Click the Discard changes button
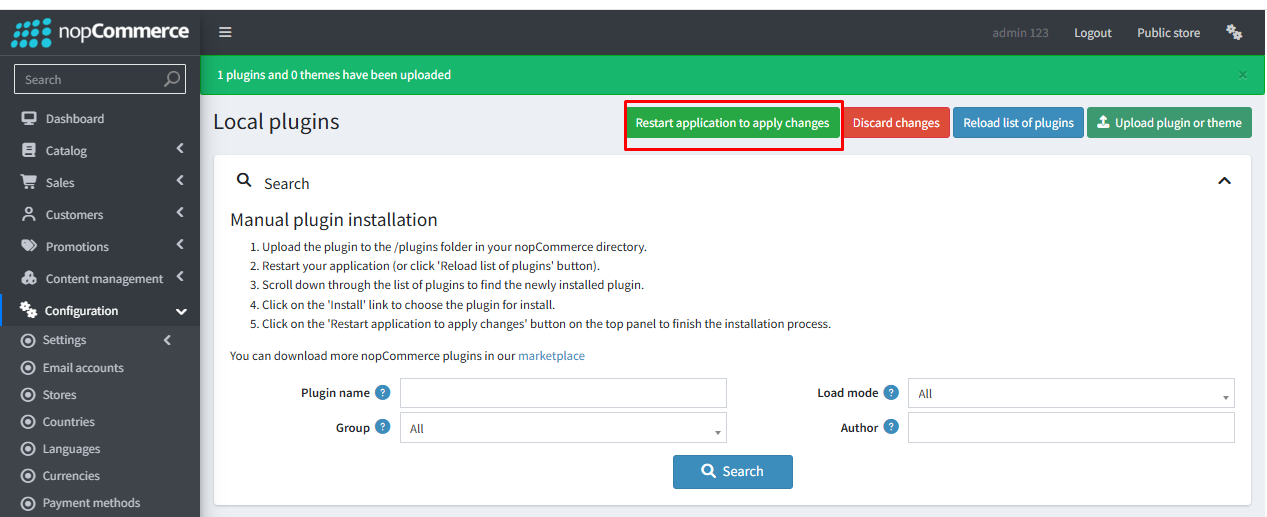The width and height of the screenshot is (1267, 517). pyautogui.click(x=896, y=123)
